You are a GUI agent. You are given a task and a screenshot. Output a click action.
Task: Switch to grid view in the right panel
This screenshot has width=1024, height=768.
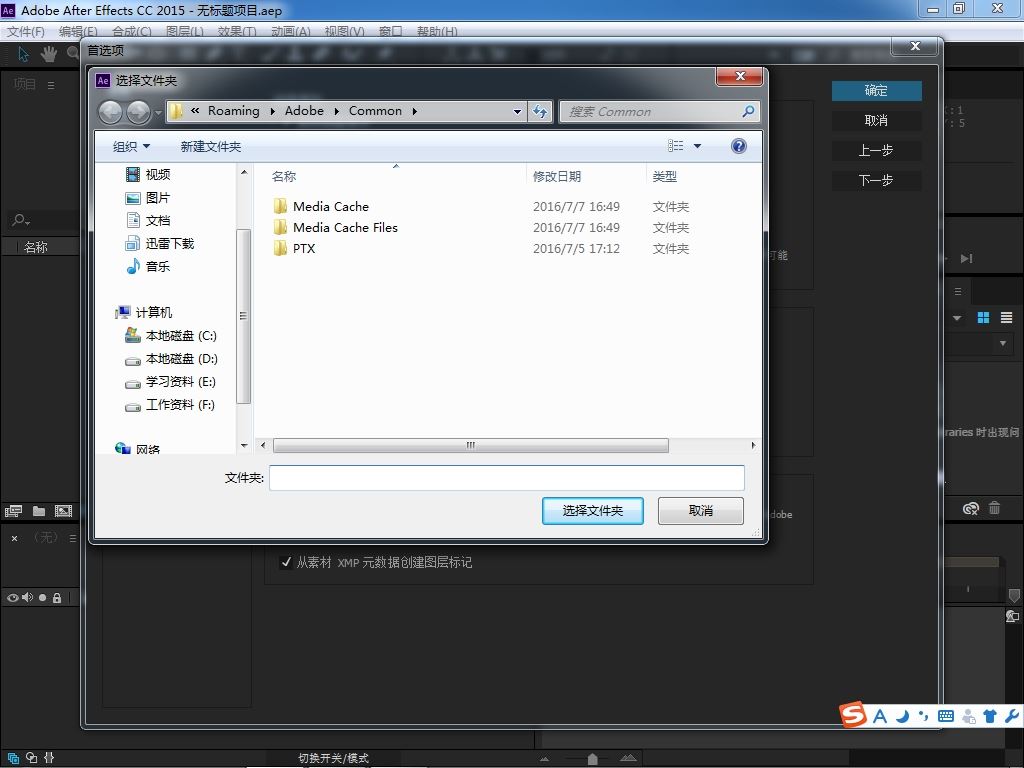983,317
